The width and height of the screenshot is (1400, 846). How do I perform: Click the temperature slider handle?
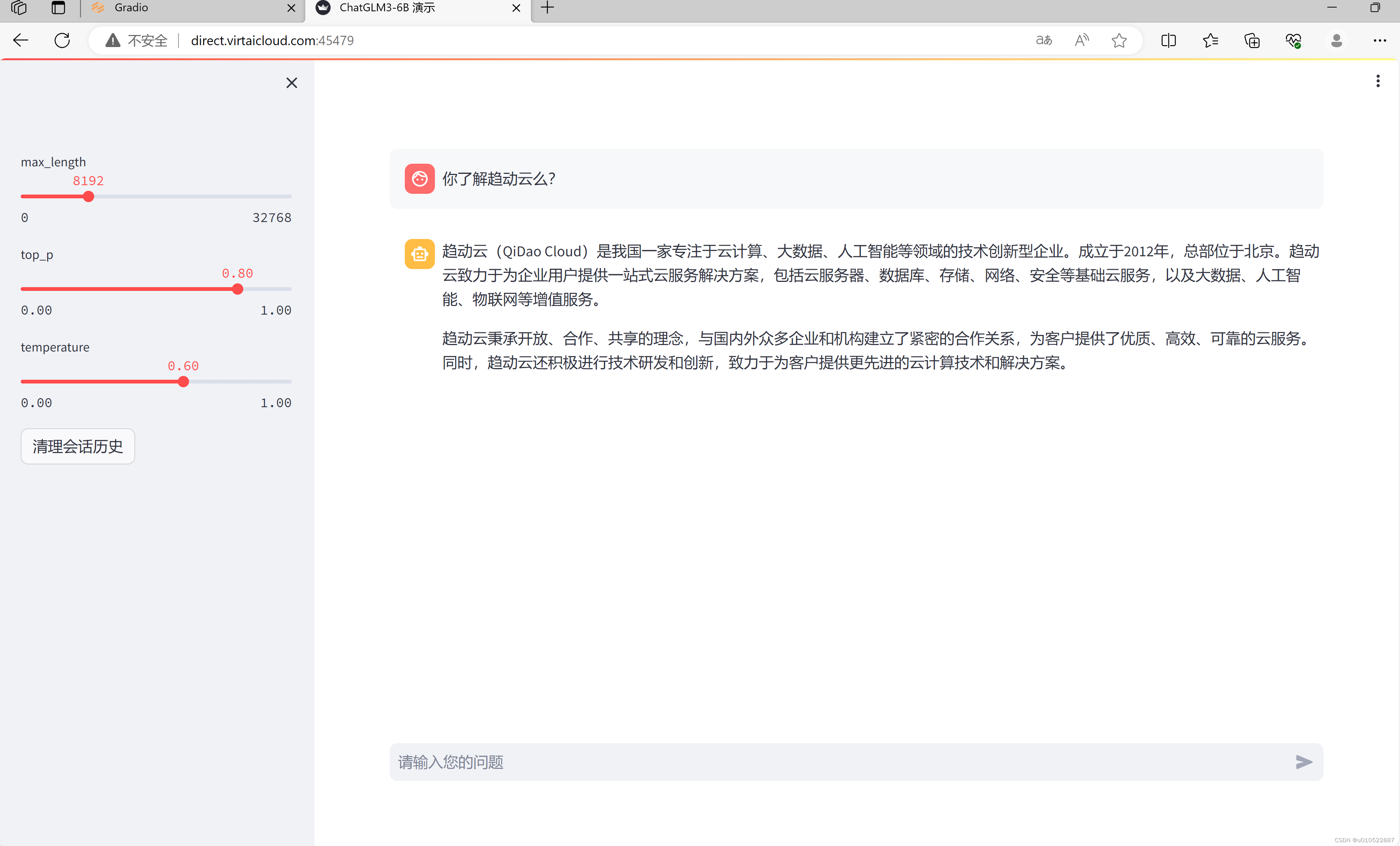click(183, 382)
